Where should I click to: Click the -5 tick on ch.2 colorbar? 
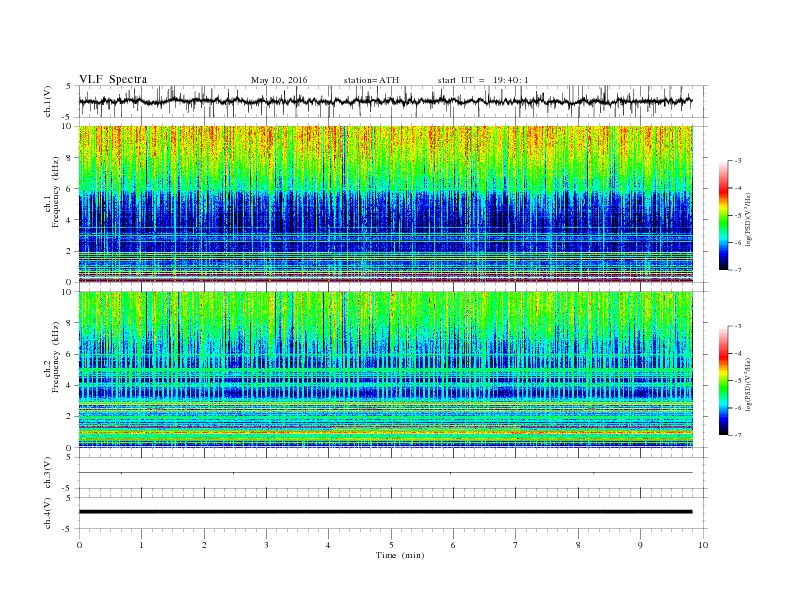(737, 381)
